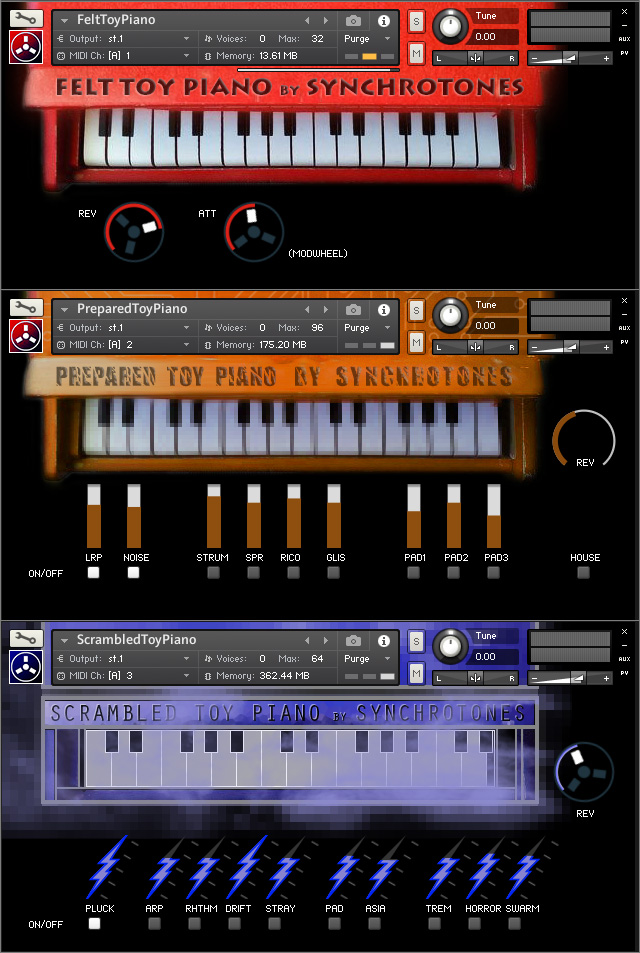Go to previous instrument from PreparedToyPiano

(307, 310)
